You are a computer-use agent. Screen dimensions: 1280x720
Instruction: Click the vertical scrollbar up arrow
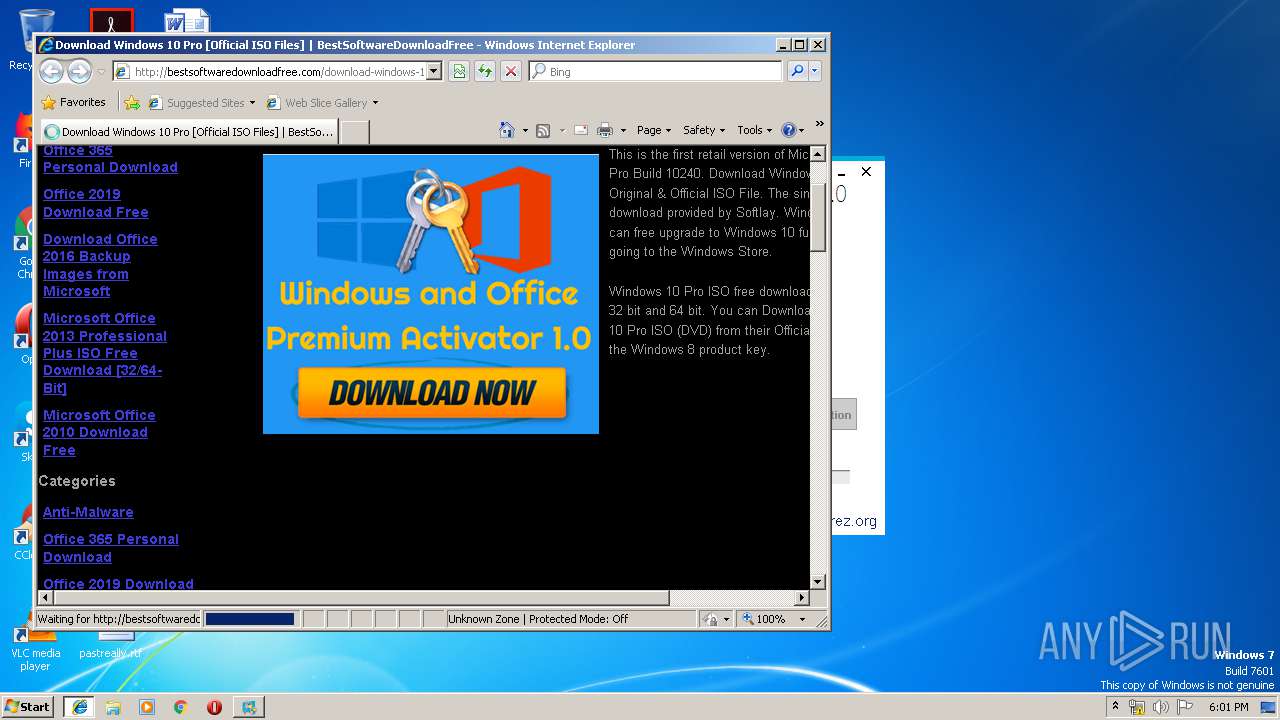[x=818, y=154]
